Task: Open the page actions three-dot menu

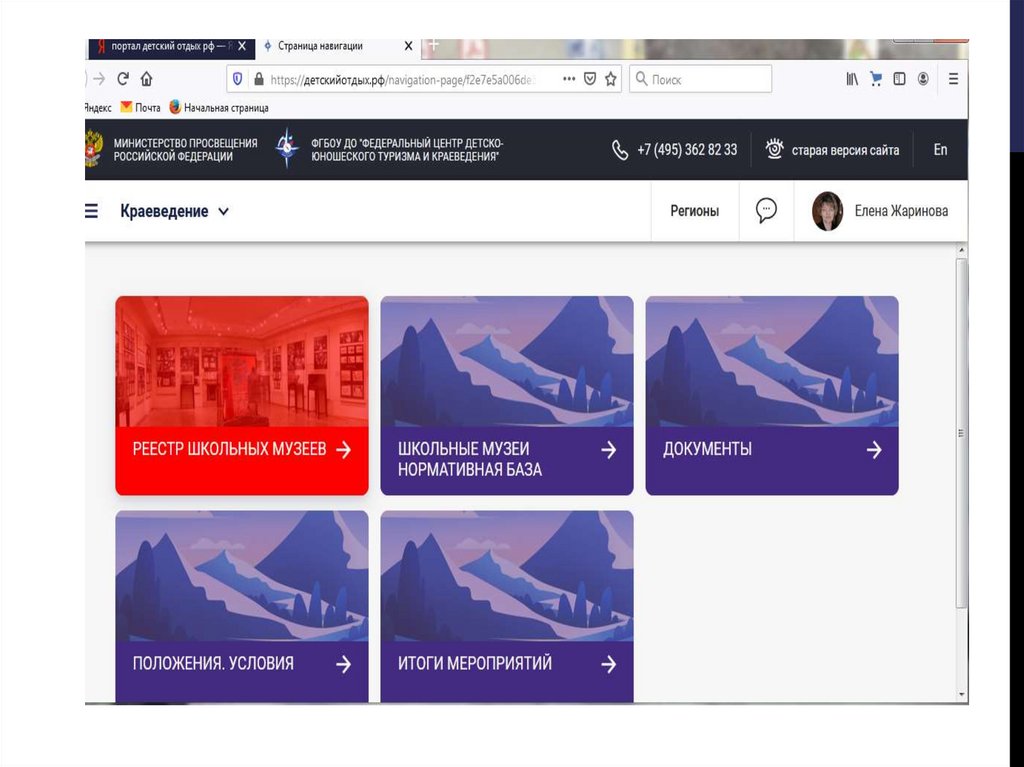Action: pos(569,79)
